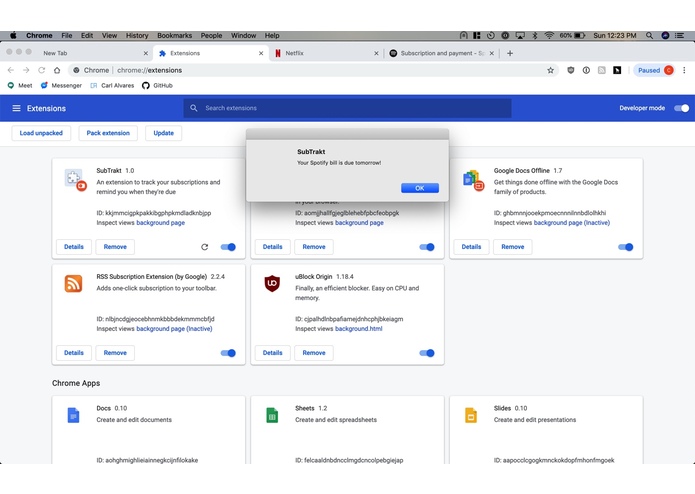Open Details for SubTrakt

click(x=74, y=247)
